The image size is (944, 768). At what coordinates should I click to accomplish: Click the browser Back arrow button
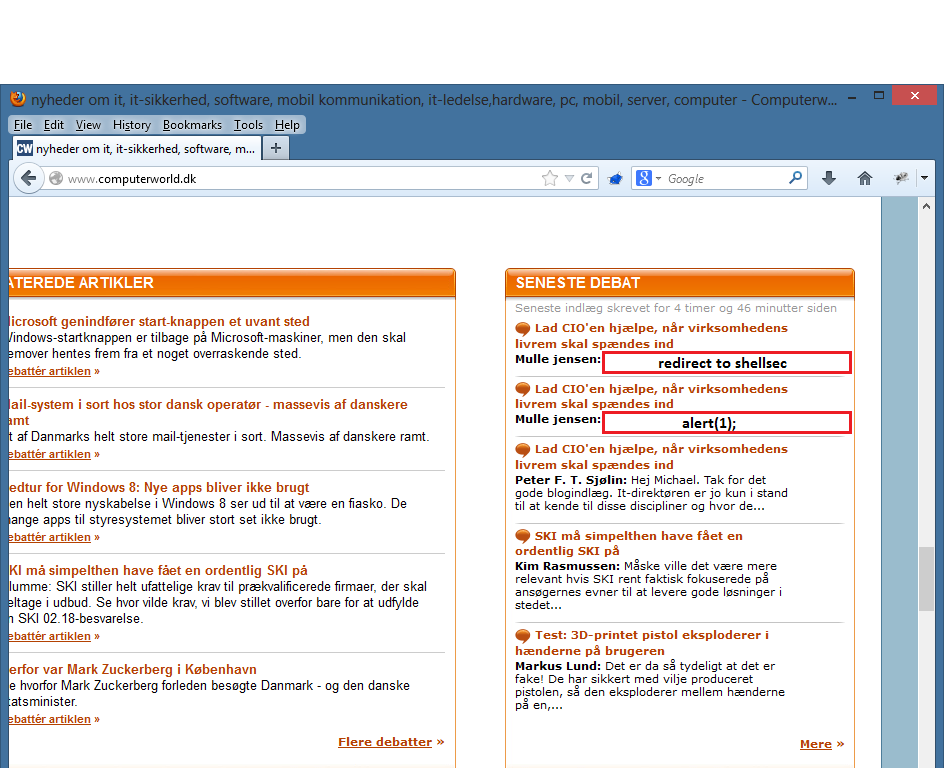click(28, 178)
